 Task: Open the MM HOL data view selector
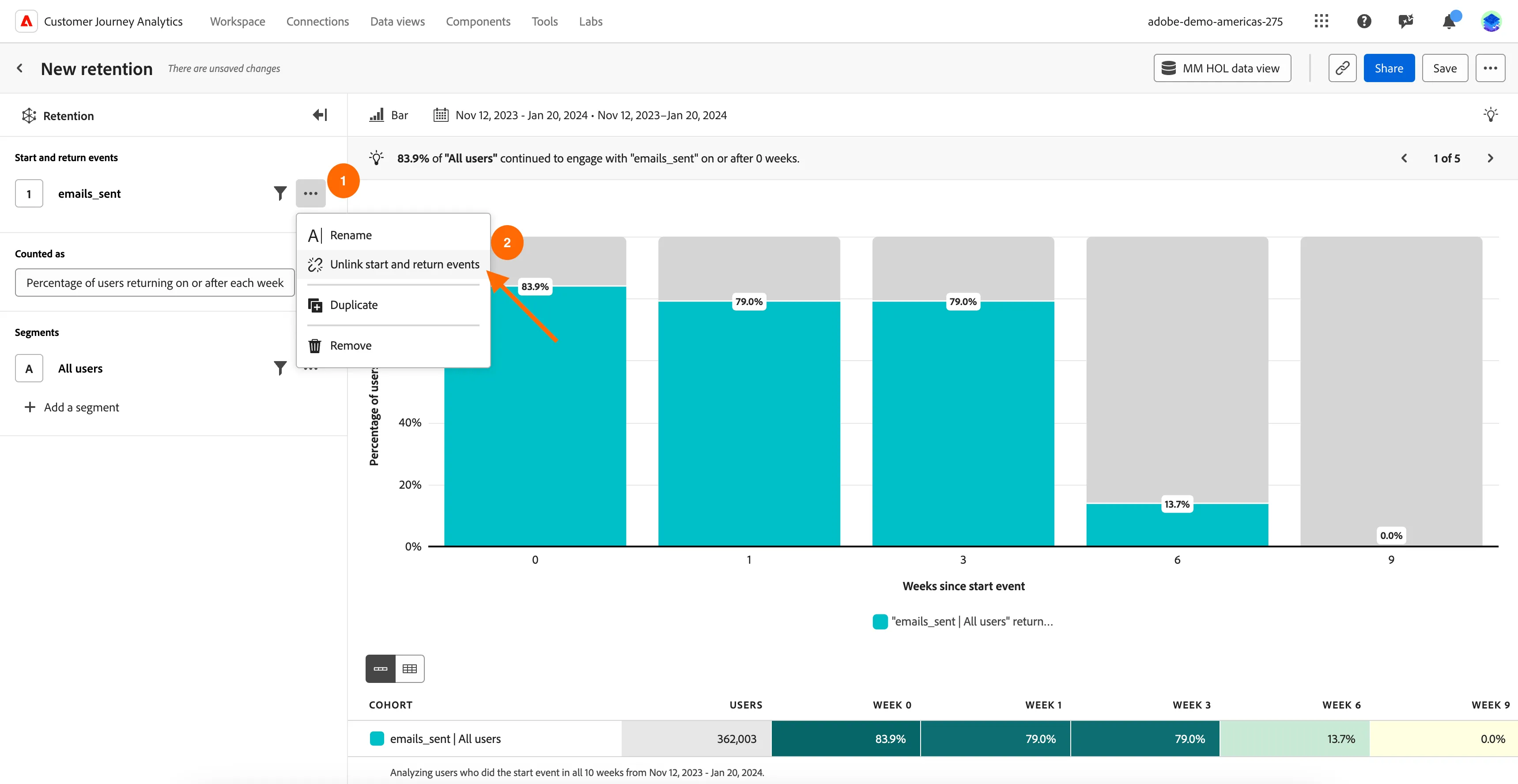(1222, 68)
